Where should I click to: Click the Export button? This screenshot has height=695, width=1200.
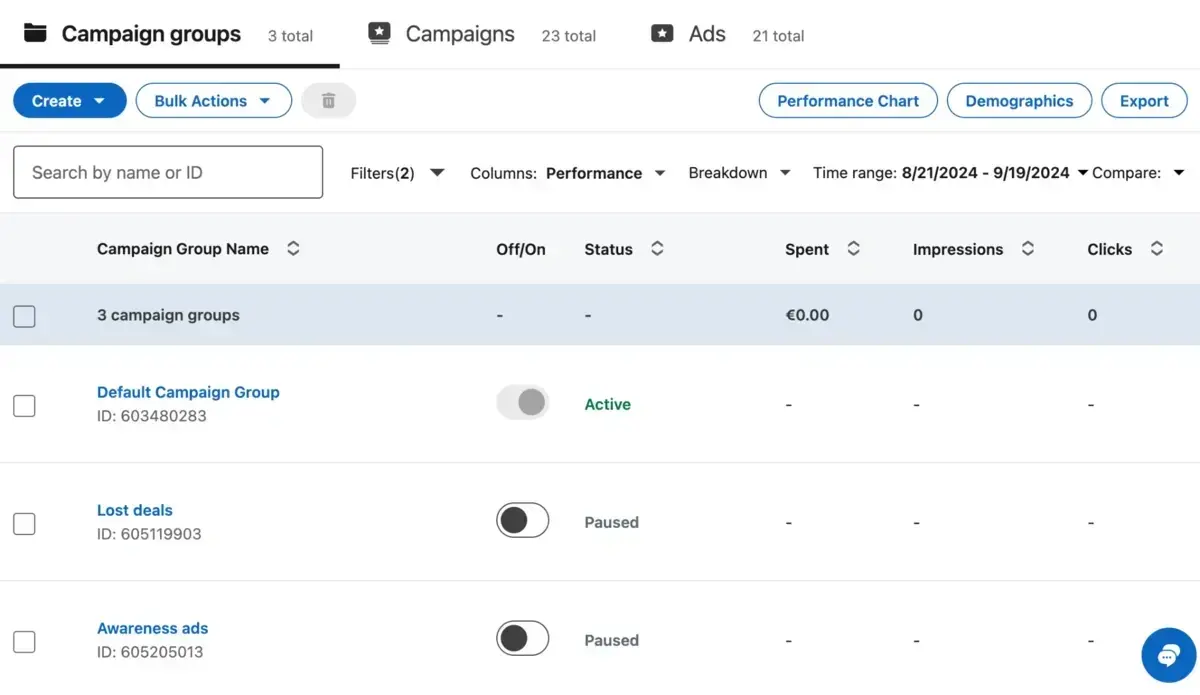pos(1144,100)
